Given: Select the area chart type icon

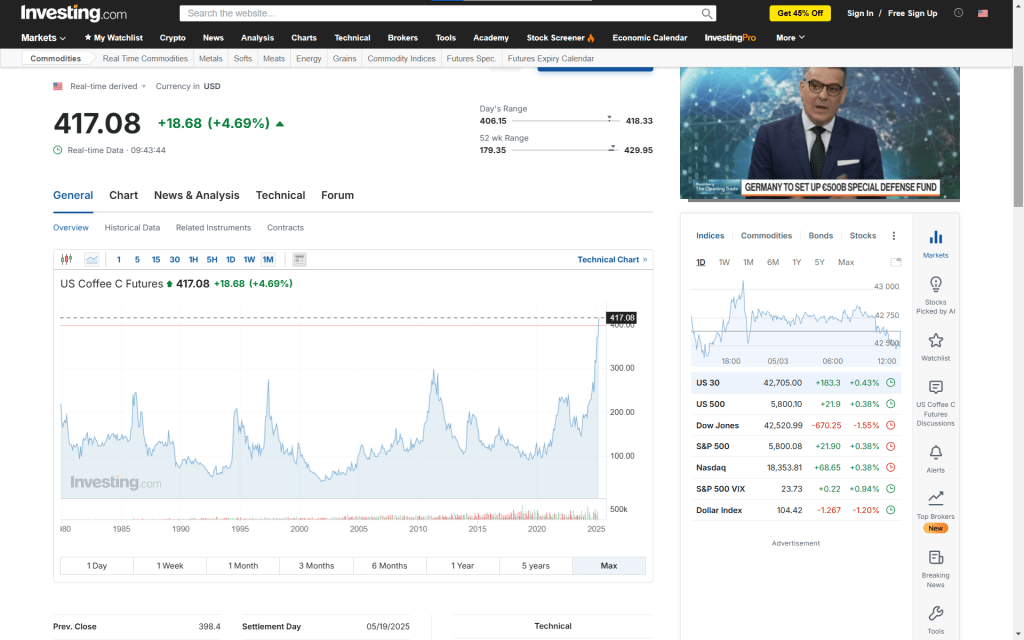Looking at the screenshot, I should [x=92, y=260].
